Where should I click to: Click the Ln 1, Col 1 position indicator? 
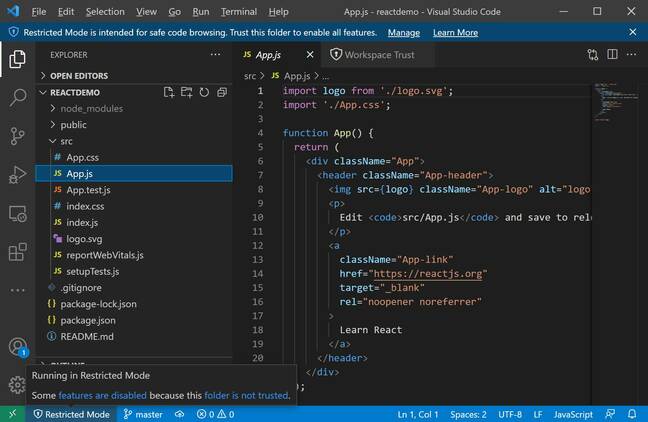[418, 414]
